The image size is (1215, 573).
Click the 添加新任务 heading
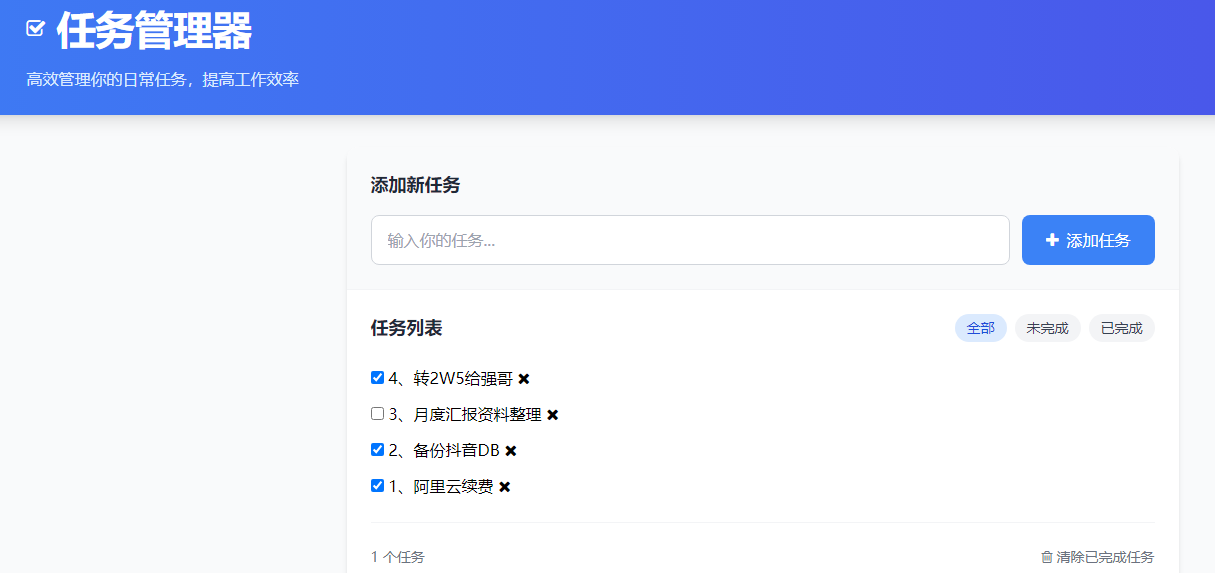[x=416, y=185]
